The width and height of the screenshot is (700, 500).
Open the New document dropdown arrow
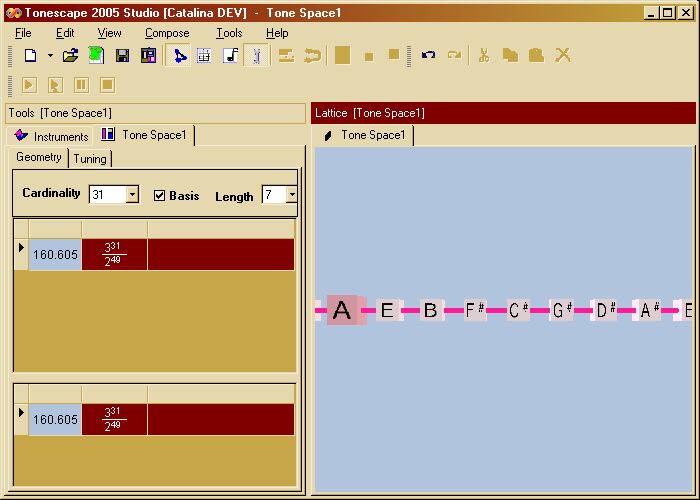[x=49, y=56]
